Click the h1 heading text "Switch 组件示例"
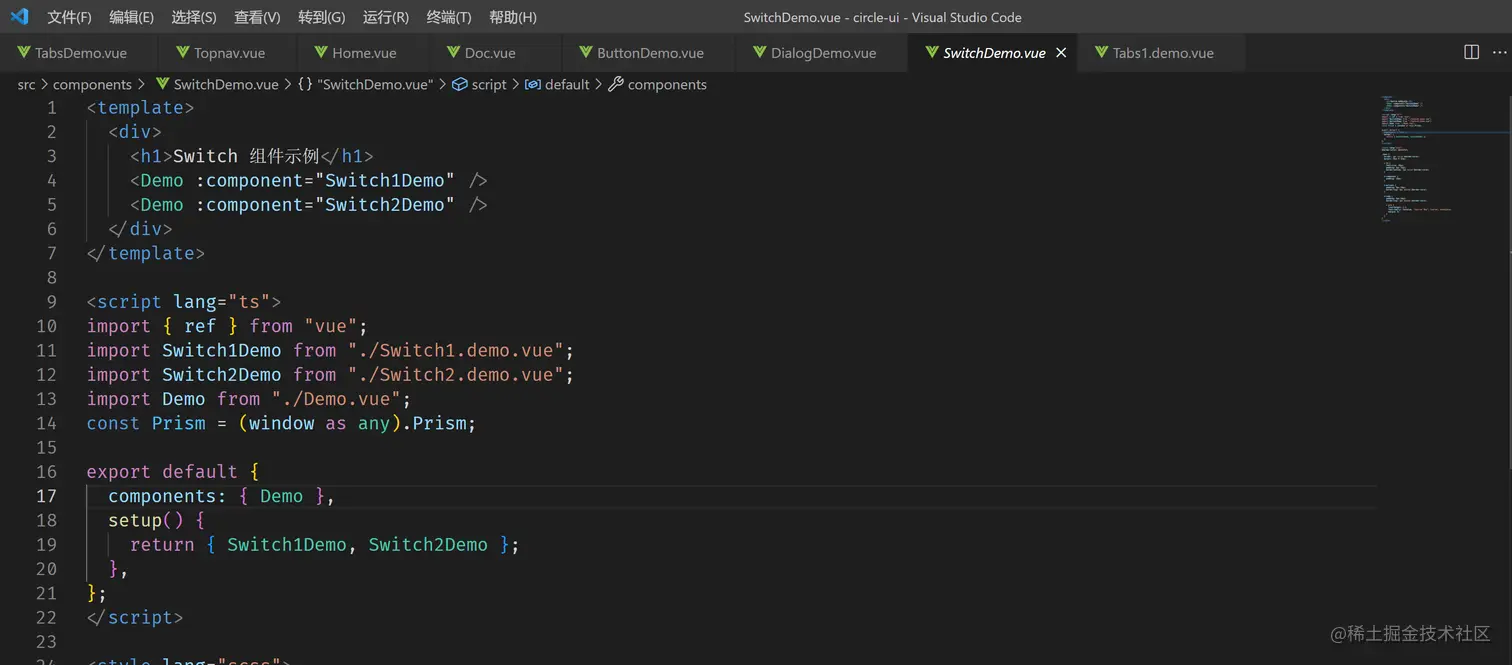 pos(246,156)
